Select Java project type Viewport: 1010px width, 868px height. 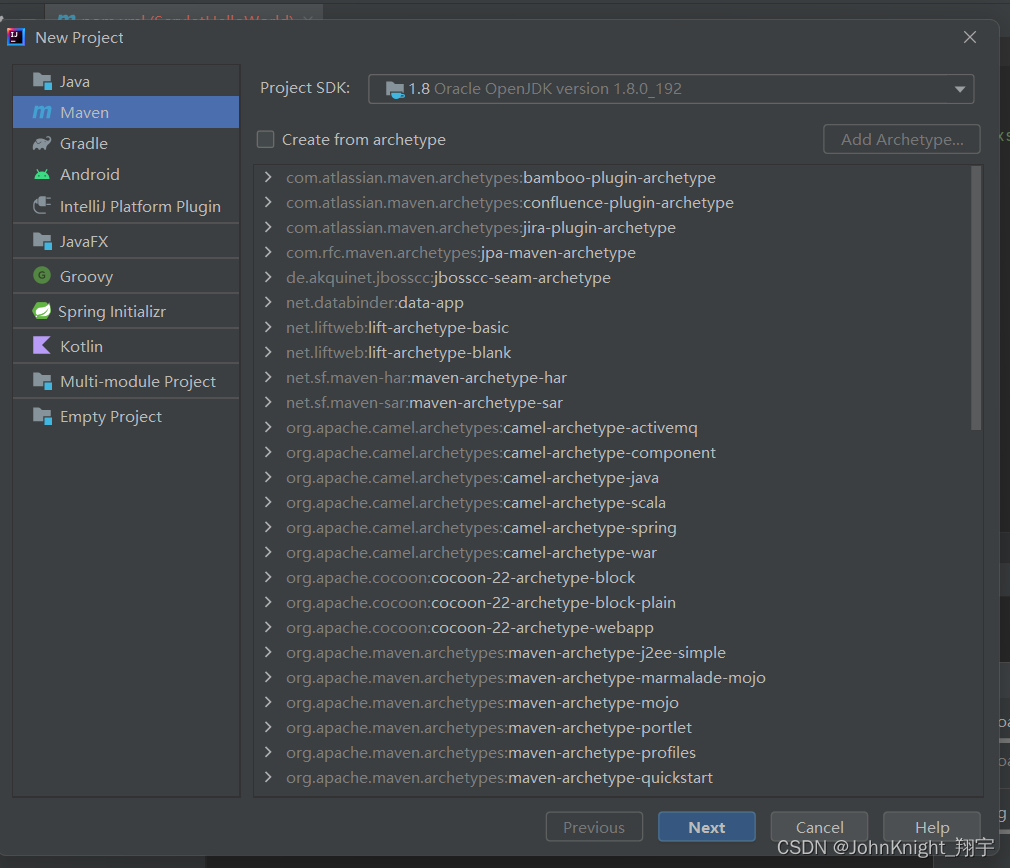pos(126,81)
